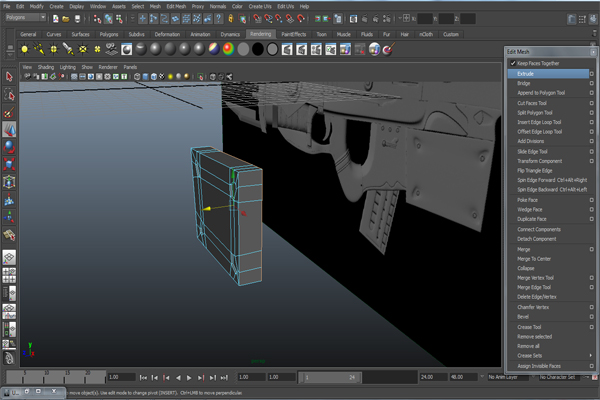Screen dimensions: 600x400
Task: Open the No Character Set dropdown
Action: click(561, 377)
